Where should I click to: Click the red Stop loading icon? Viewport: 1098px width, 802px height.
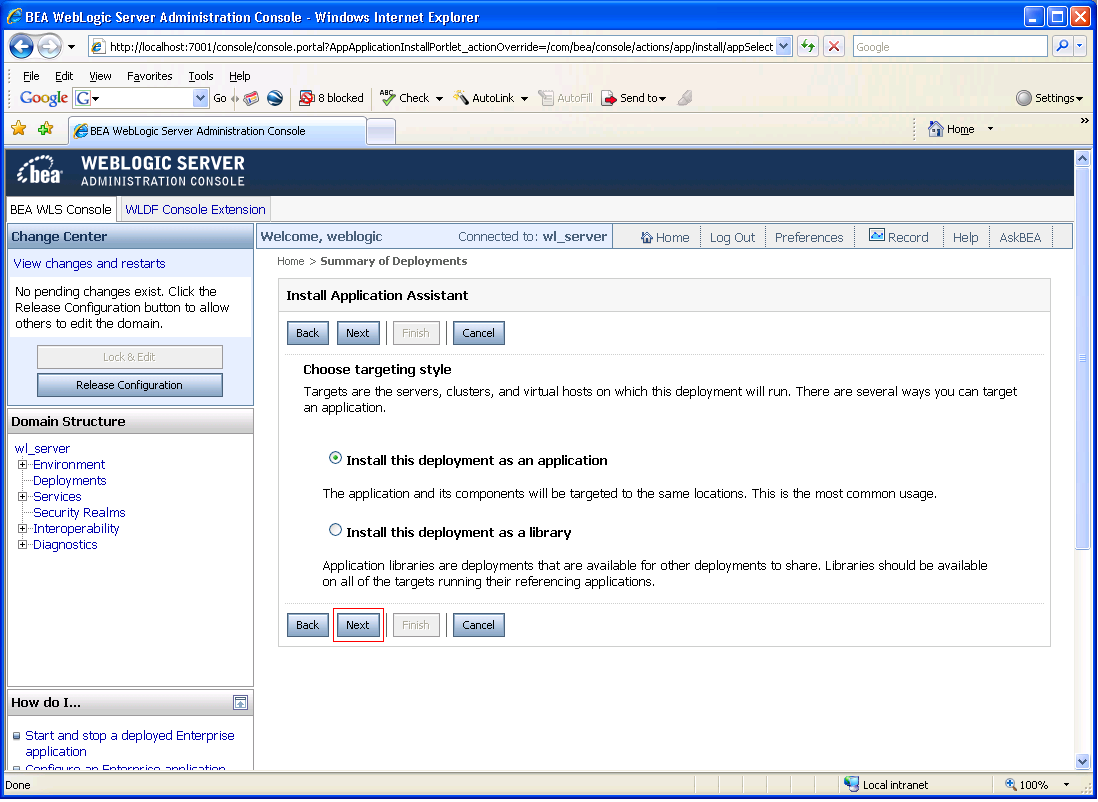(833, 47)
